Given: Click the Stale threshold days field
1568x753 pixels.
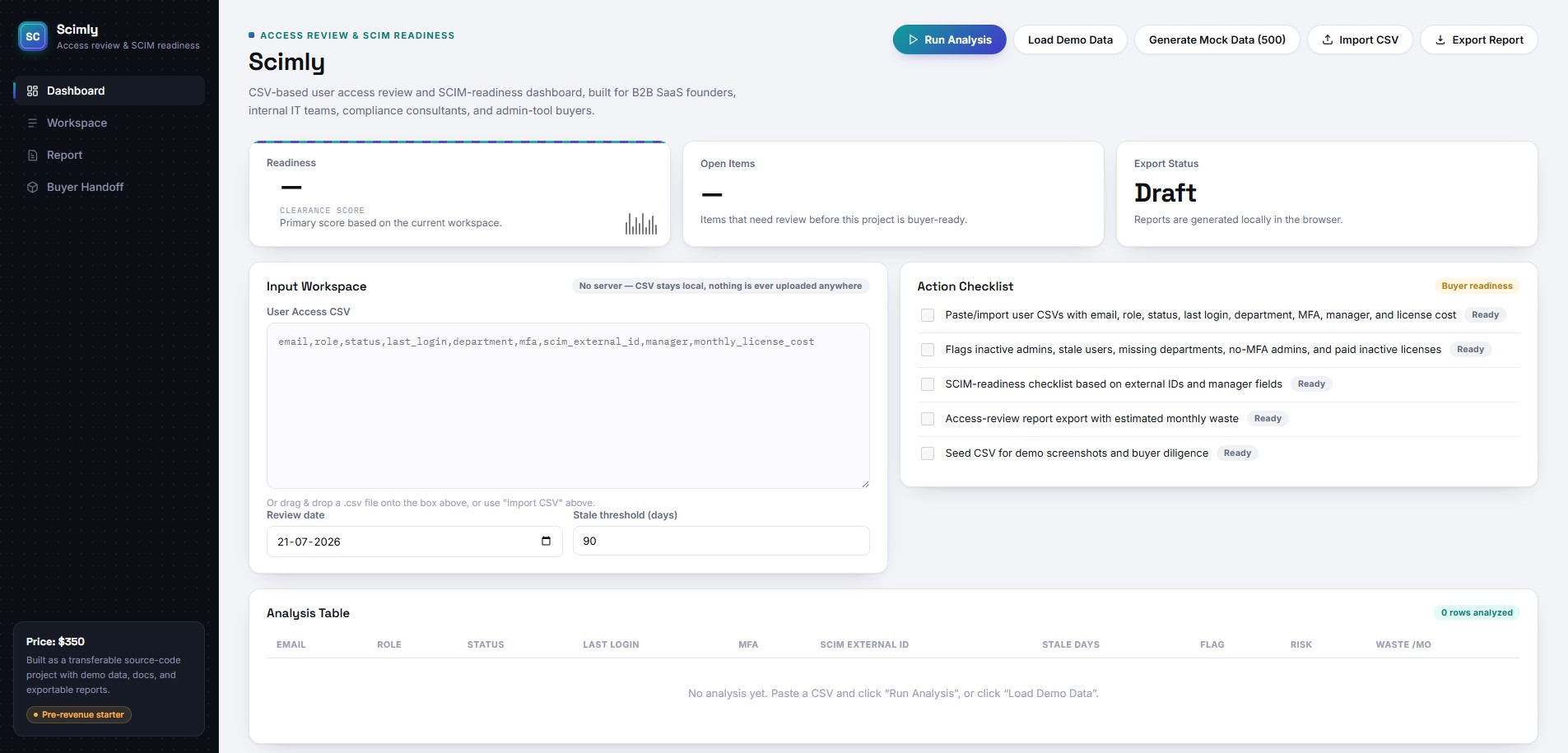Looking at the screenshot, I should point(721,541).
